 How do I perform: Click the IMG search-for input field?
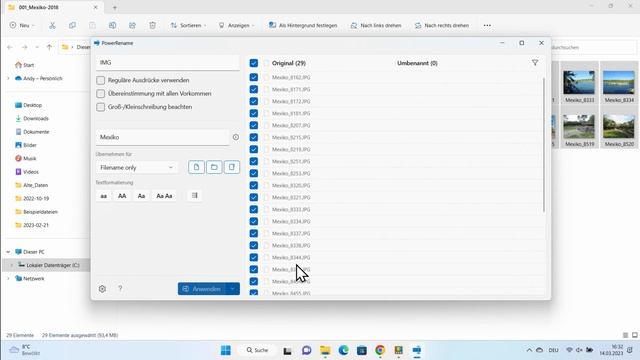[168, 62]
